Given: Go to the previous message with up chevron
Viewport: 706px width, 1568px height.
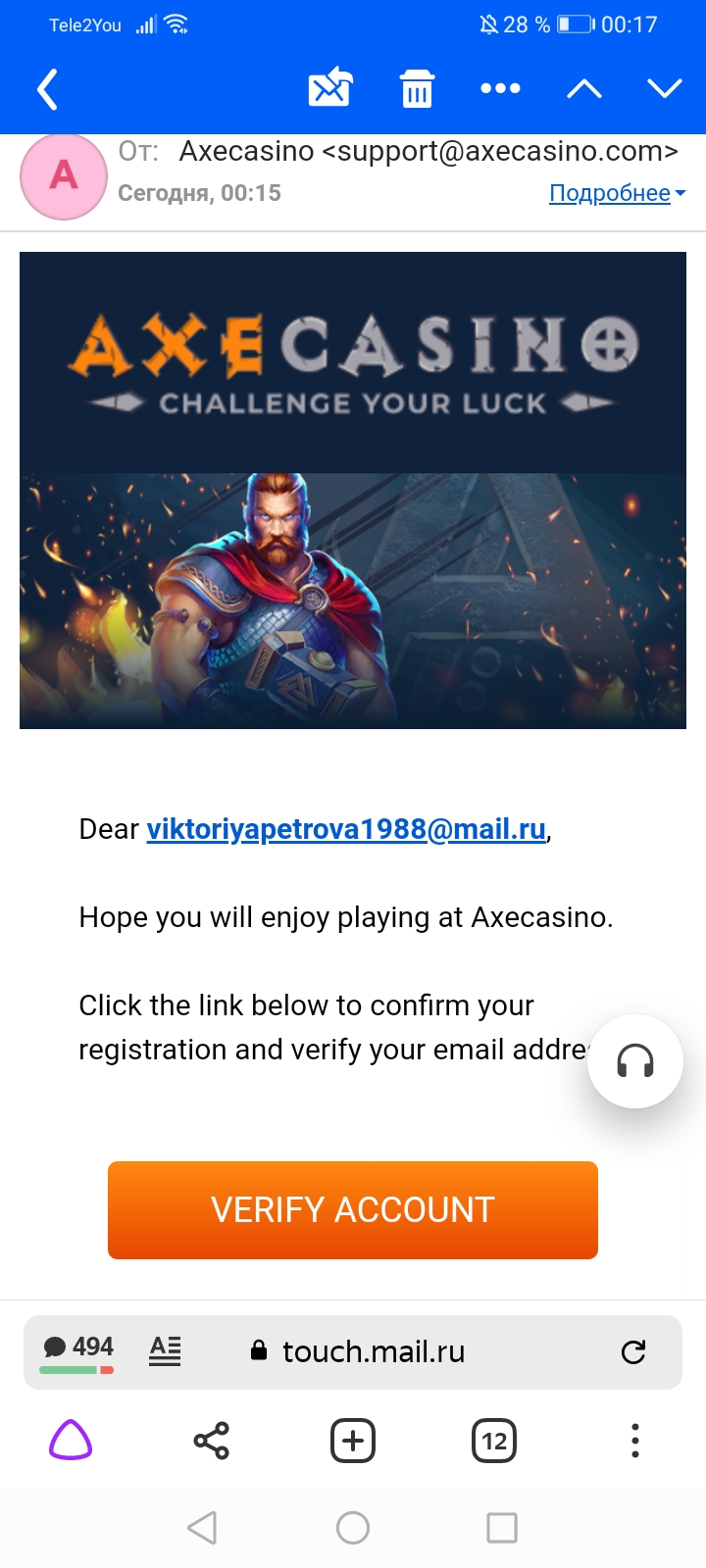Looking at the screenshot, I should [584, 89].
